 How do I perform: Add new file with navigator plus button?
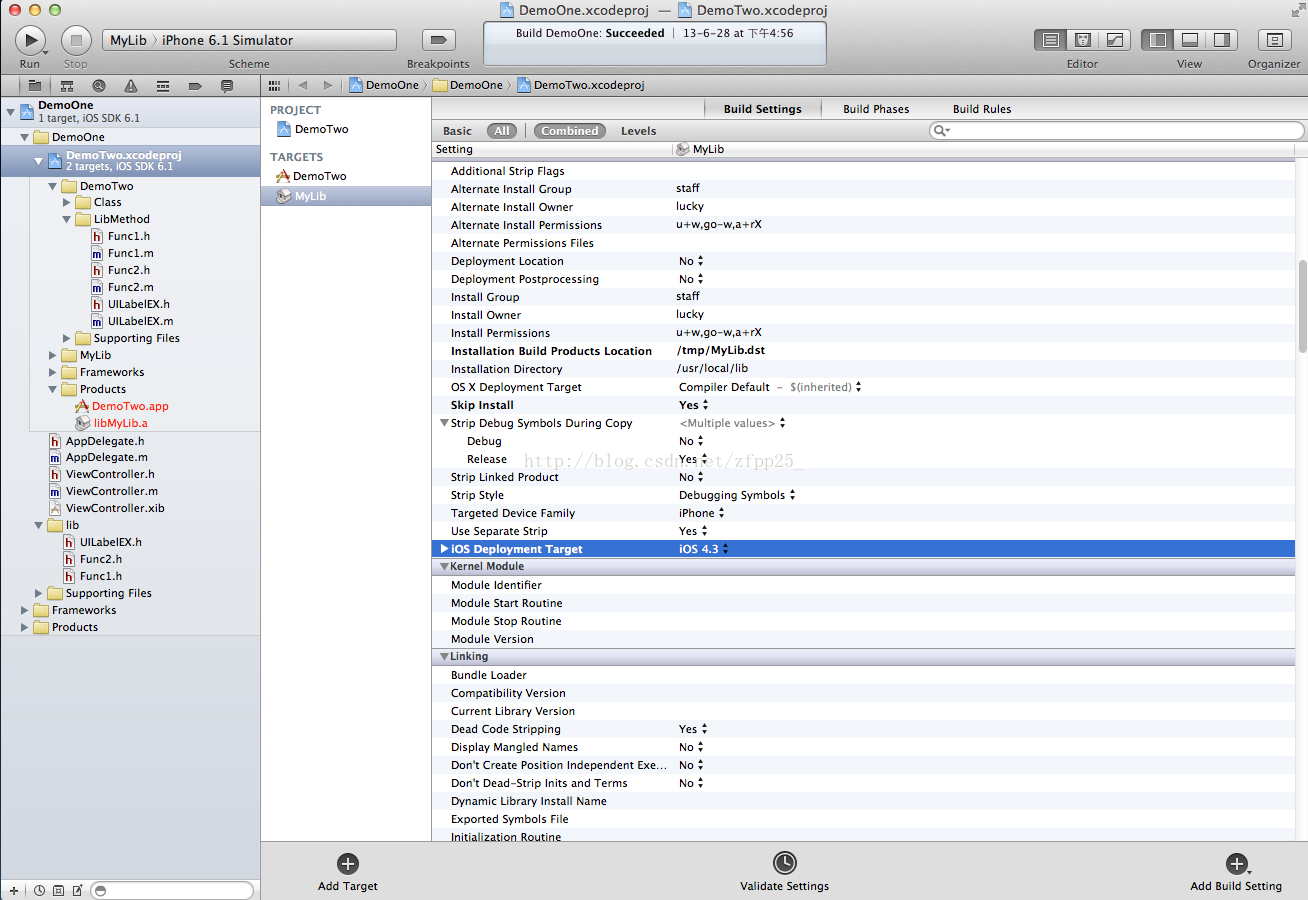click(x=14, y=890)
